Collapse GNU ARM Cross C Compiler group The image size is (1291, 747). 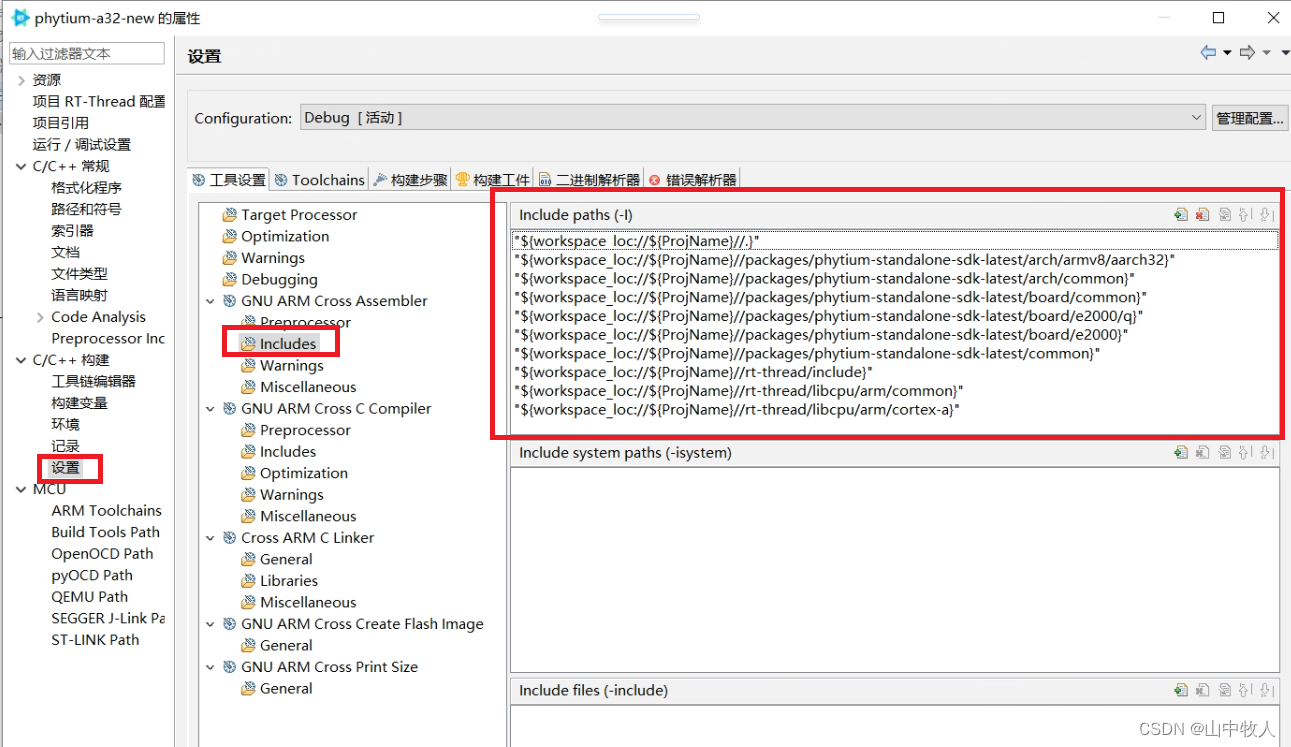point(210,408)
